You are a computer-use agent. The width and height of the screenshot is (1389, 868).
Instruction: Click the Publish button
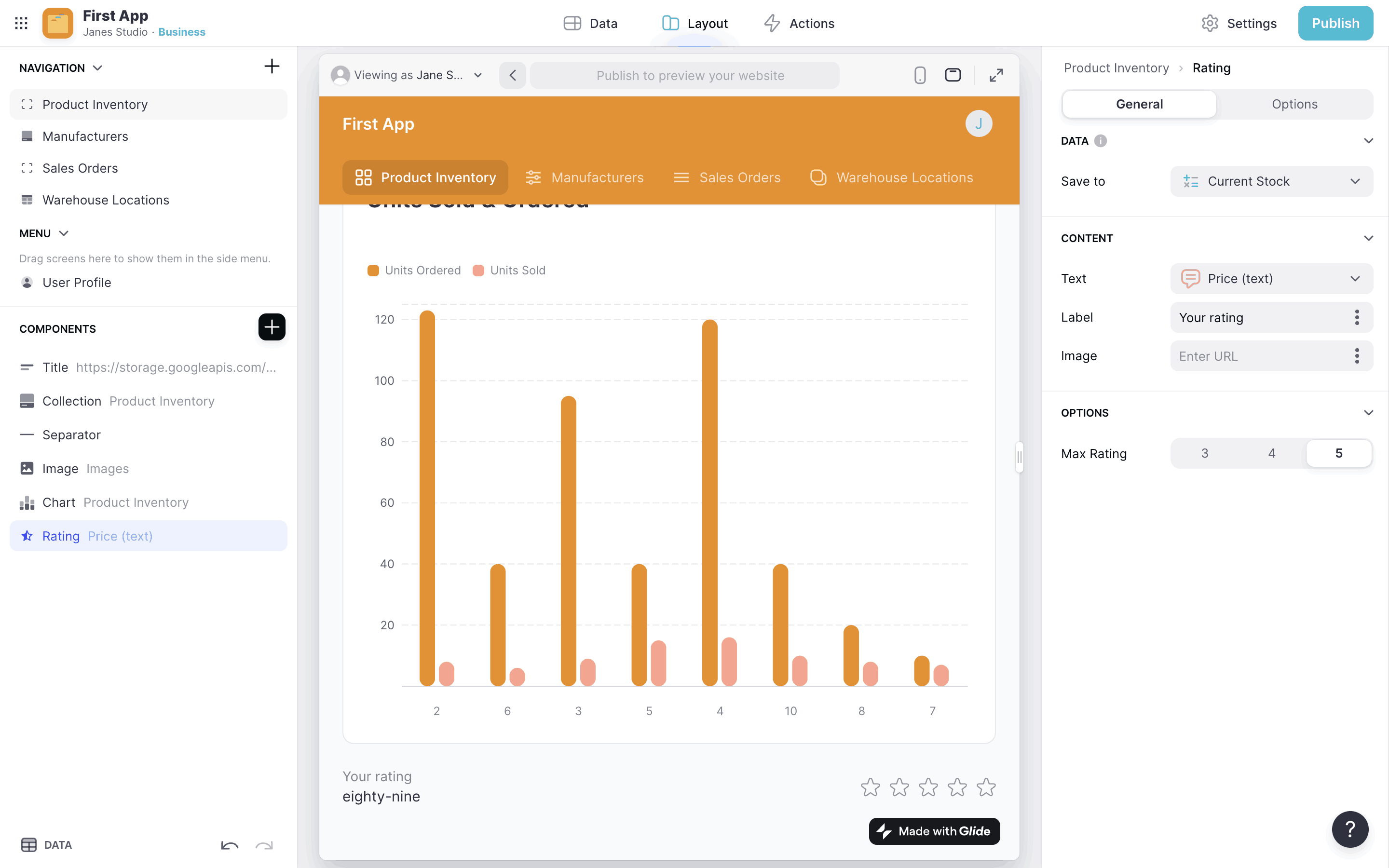(1335, 24)
